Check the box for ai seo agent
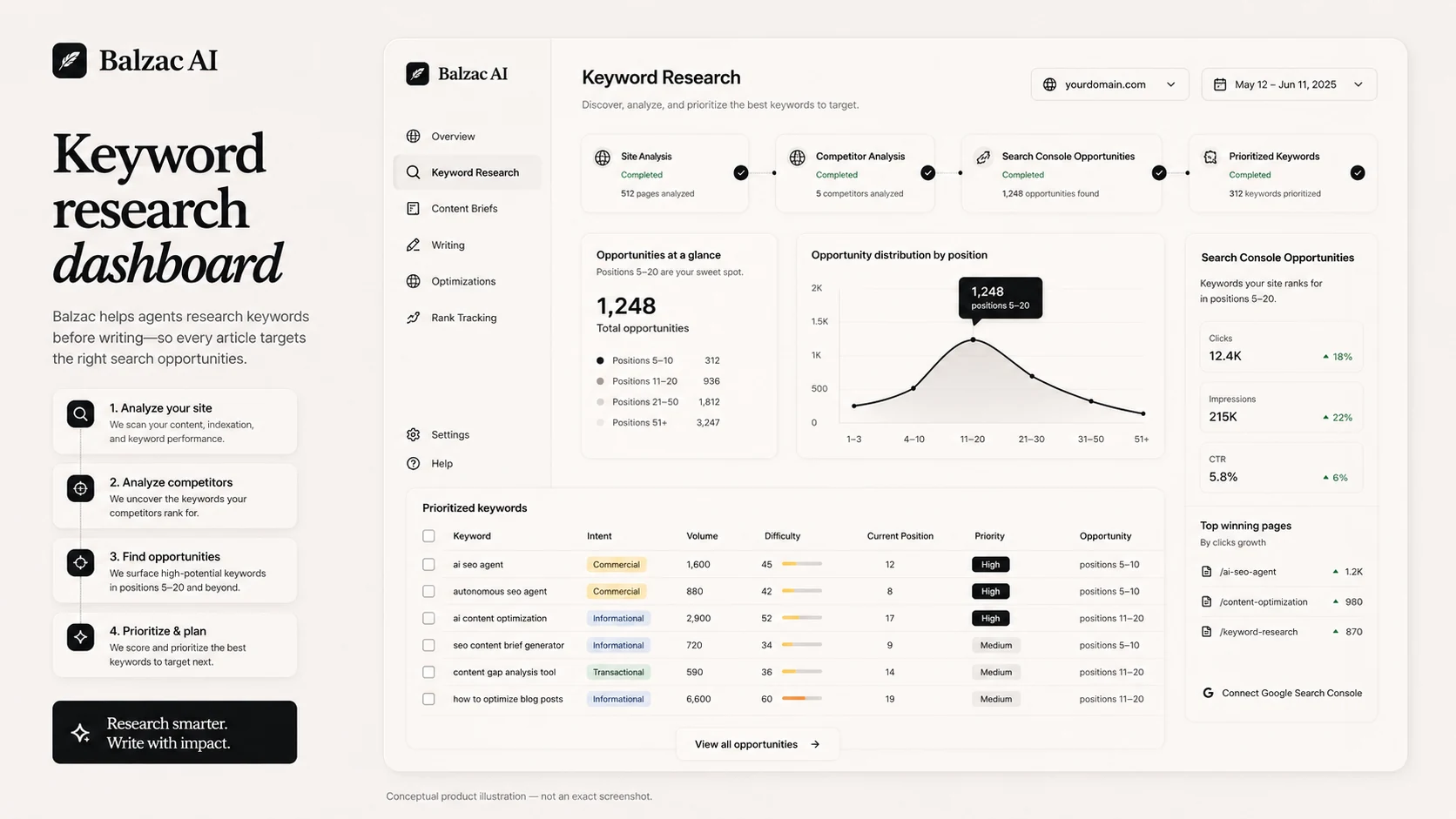This screenshot has height=819, width=1456. pyautogui.click(x=428, y=565)
